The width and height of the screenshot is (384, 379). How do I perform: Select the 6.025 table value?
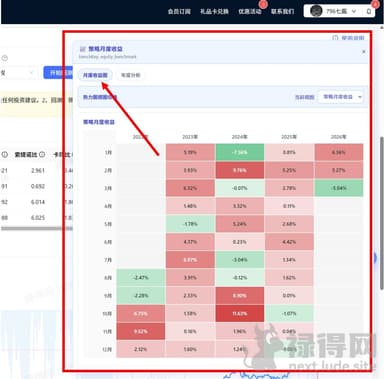pos(38,218)
